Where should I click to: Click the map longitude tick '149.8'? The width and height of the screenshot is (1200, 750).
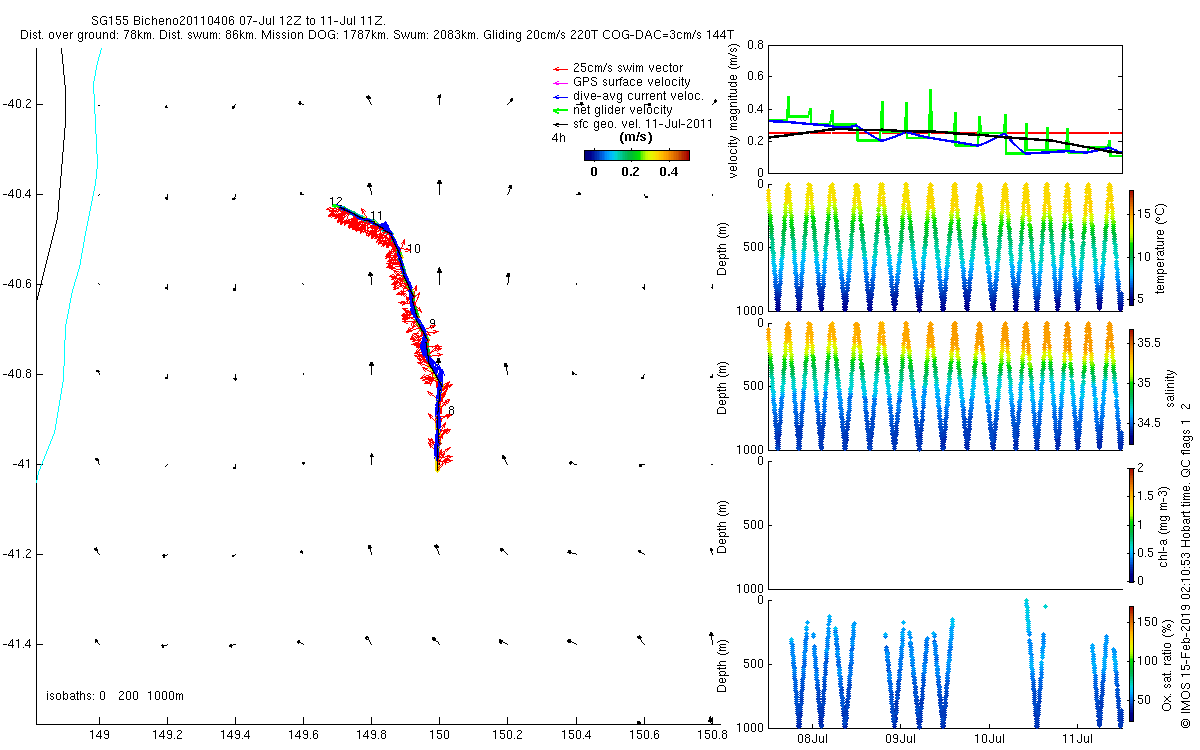click(x=371, y=736)
